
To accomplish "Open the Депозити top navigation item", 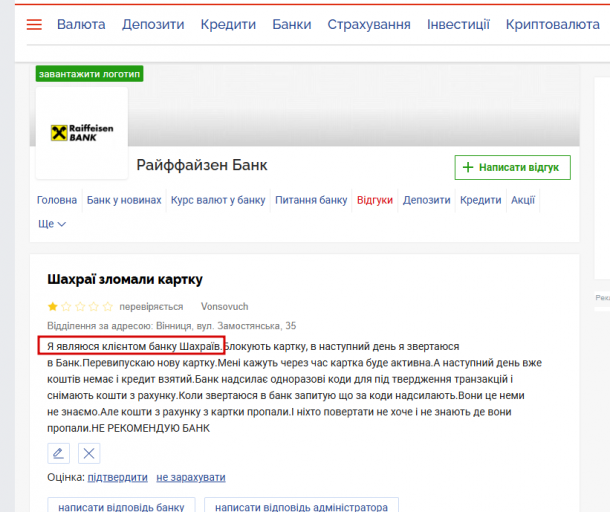I will [x=153, y=24].
